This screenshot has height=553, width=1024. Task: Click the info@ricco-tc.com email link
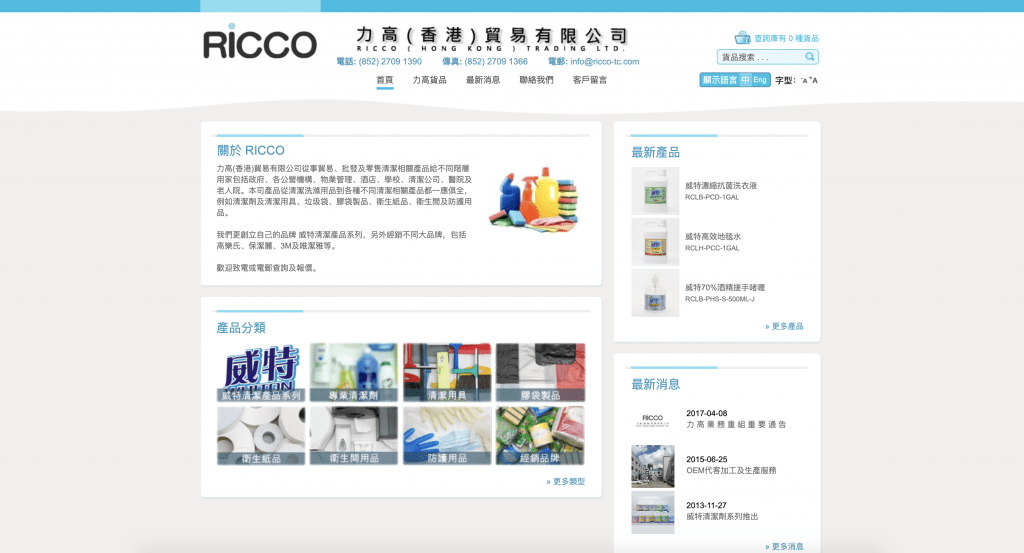[x=605, y=61]
